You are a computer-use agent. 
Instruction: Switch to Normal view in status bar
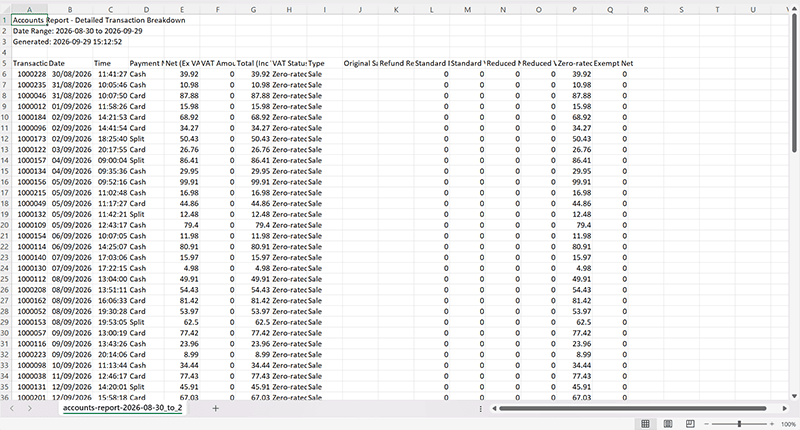(x=645, y=424)
